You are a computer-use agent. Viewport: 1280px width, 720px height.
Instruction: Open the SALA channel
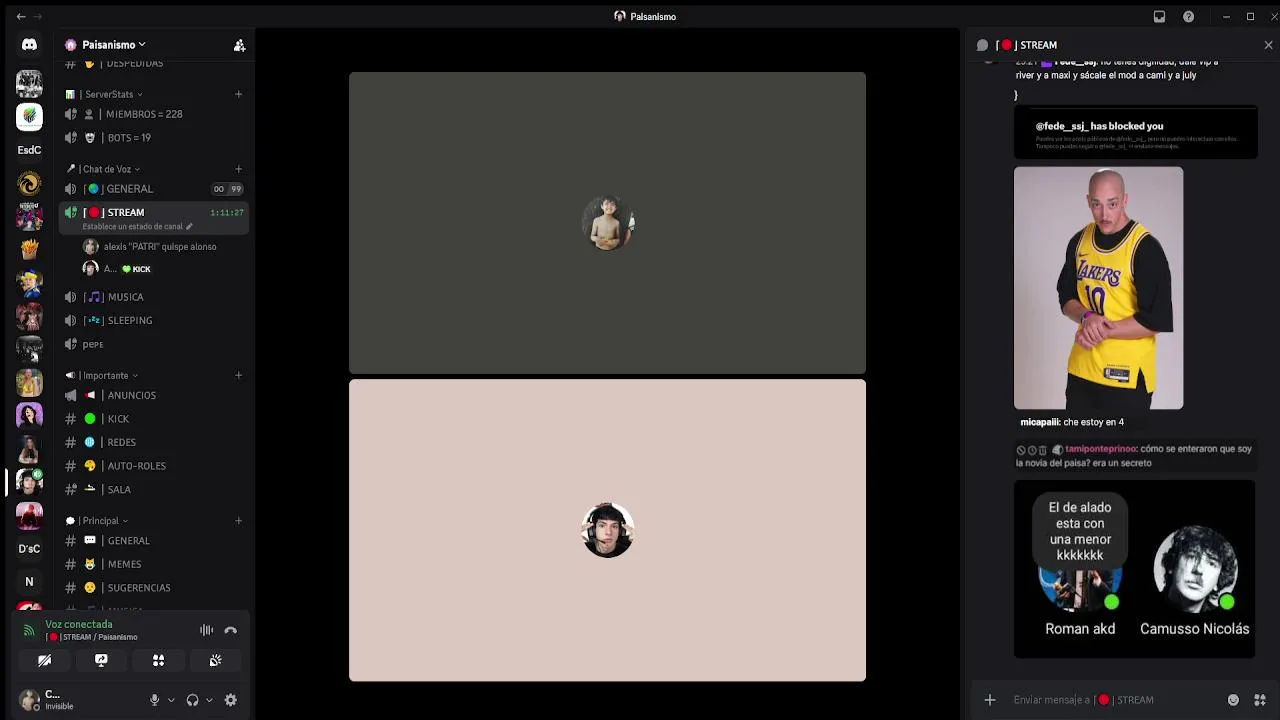pyautogui.click(x=153, y=489)
